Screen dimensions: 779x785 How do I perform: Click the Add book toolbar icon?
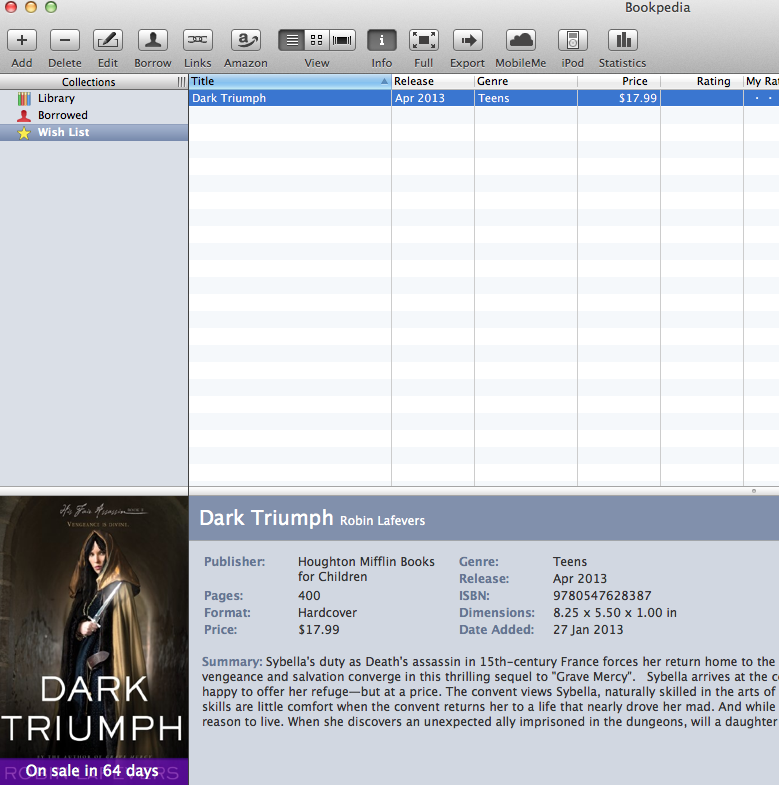click(x=22, y=41)
